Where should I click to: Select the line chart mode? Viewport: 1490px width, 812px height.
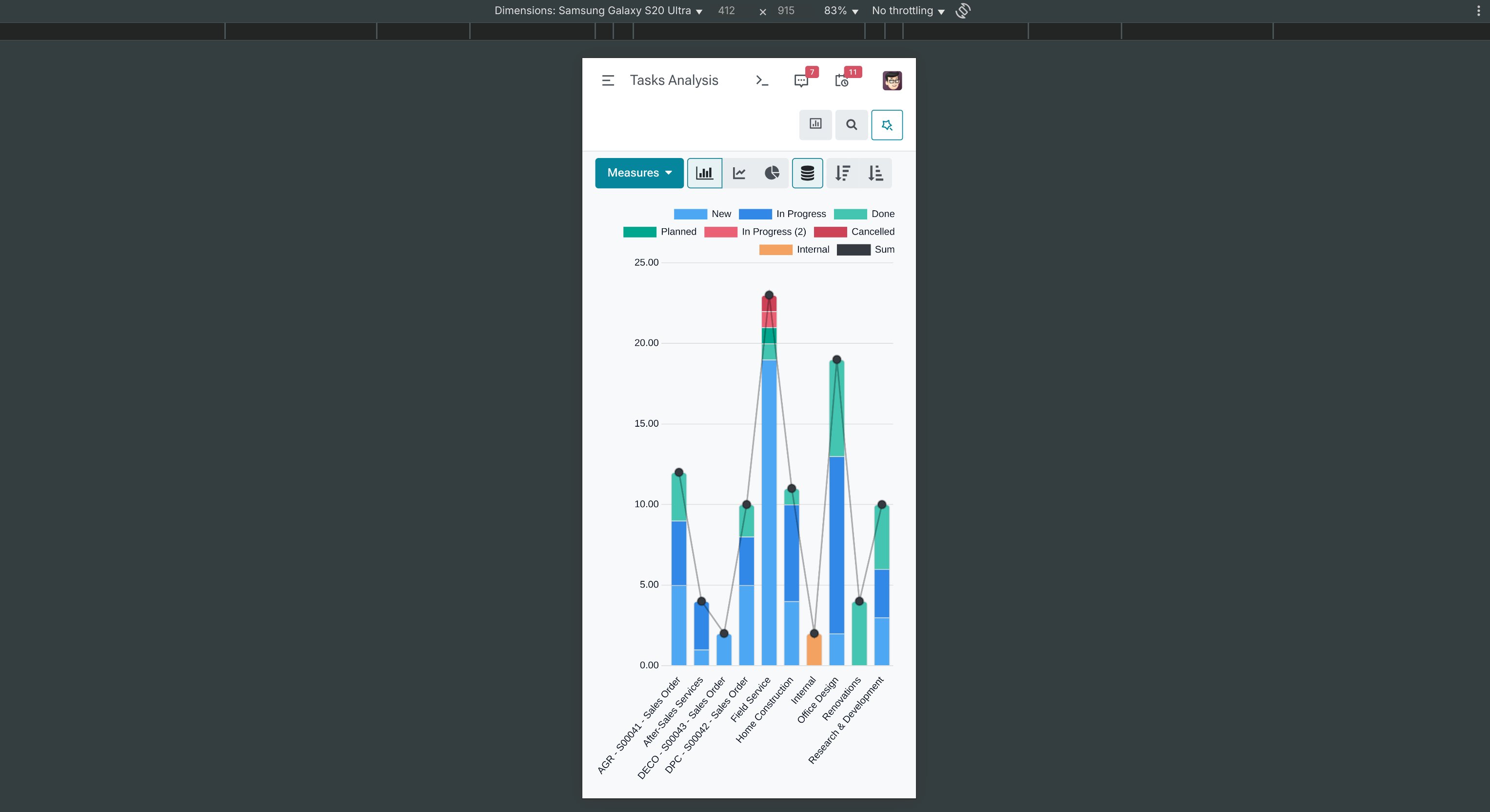pos(738,173)
